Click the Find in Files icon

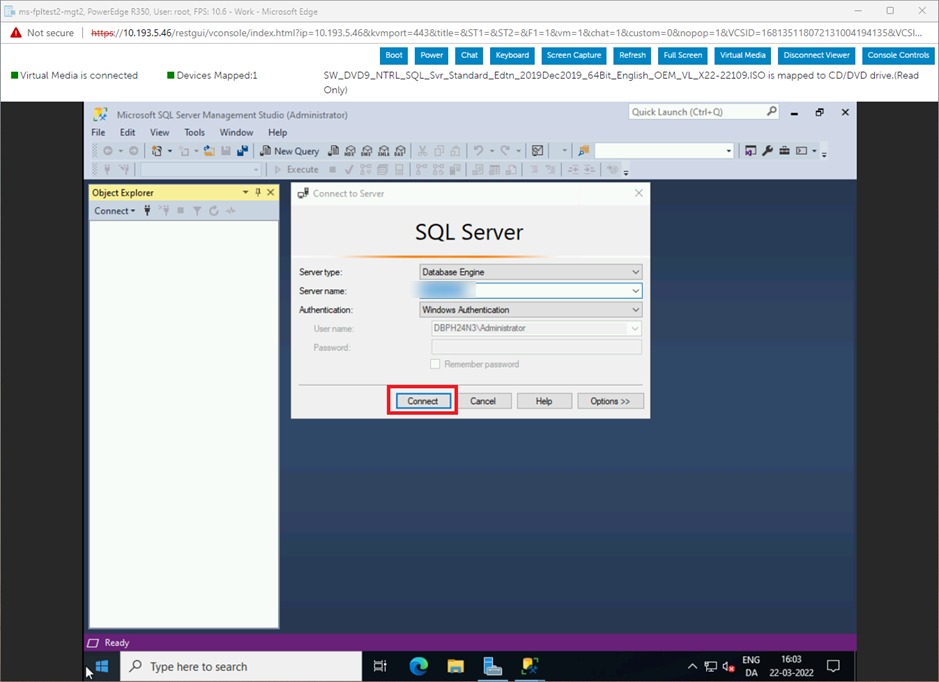tap(584, 151)
